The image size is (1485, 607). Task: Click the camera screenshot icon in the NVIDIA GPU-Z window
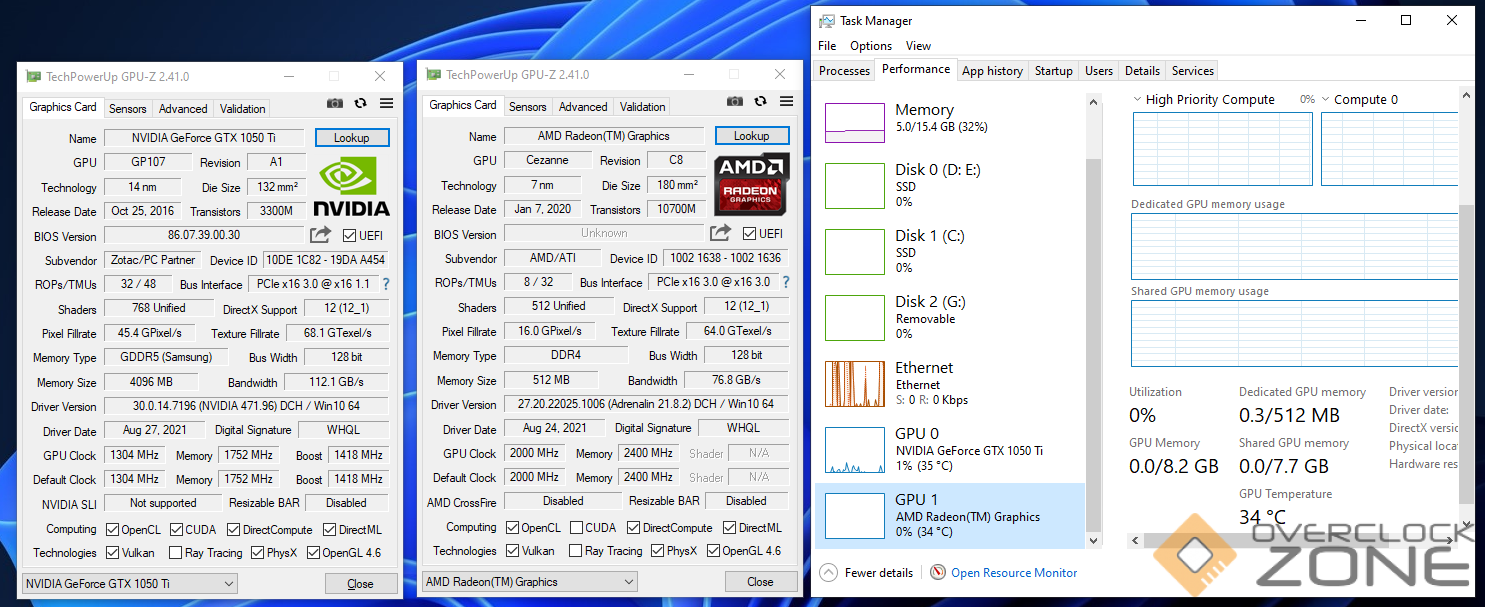point(335,103)
